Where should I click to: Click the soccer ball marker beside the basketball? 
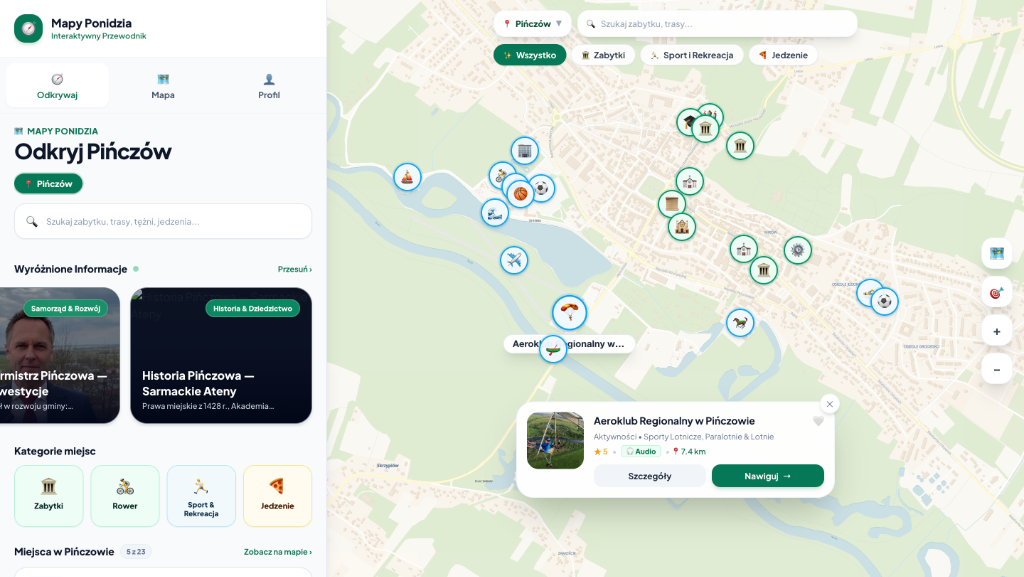click(x=541, y=189)
